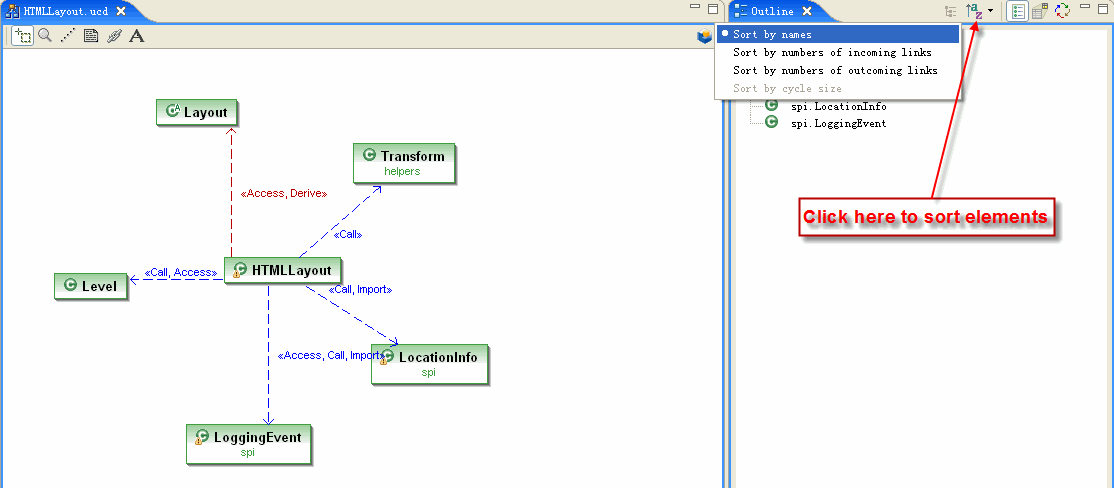Choose Sort by numbers of incoming links
Viewport: 1114px width, 488px height.
(x=838, y=53)
